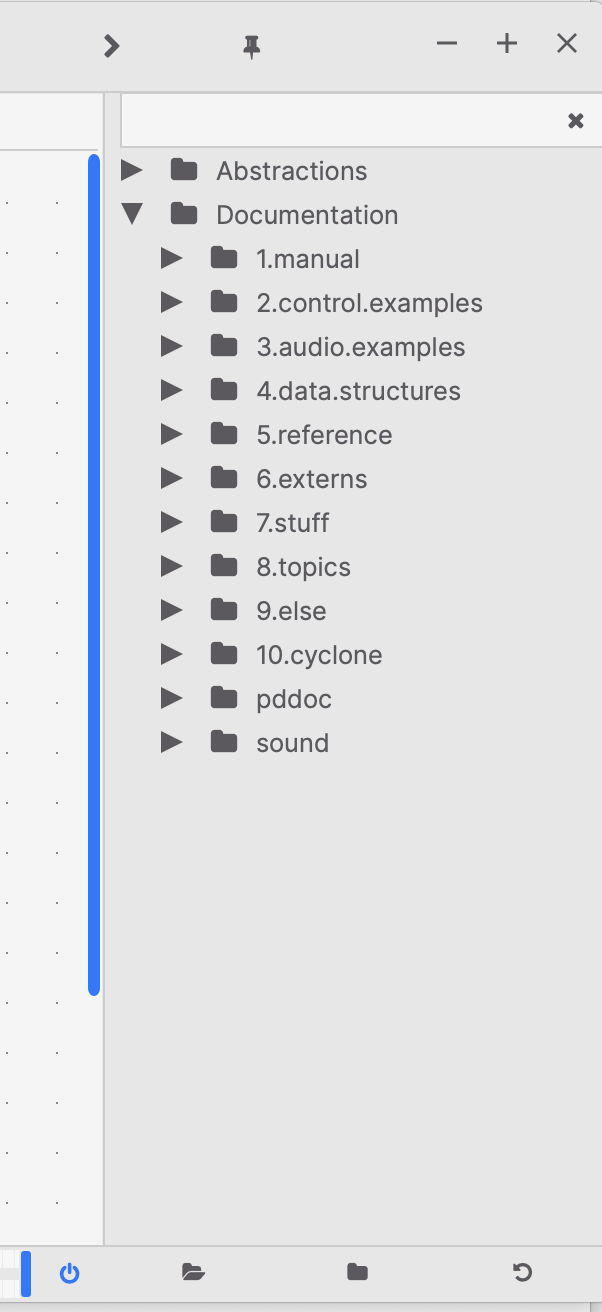The height and width of the screenshot is (1312, 602).
Task: Click the closed folder icon in the bottom toolbar
Action: click(357, 1272)
